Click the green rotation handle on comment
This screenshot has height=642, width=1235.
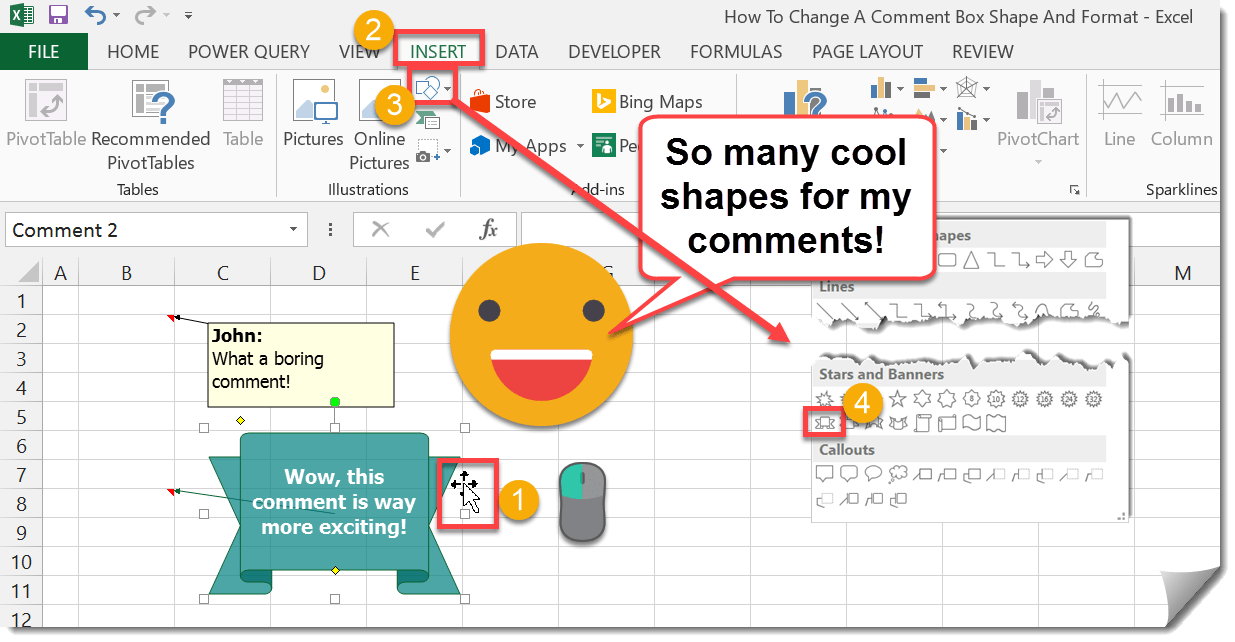click(x=335, y=402)
